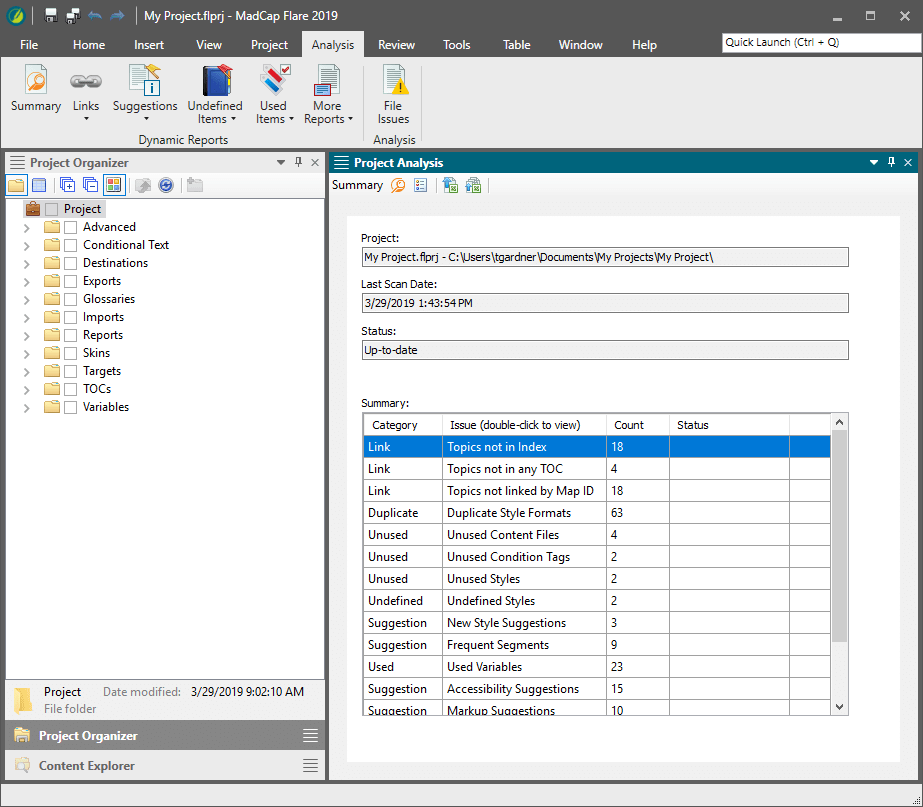This screenshot has height=807, width=923.
Task: Open the More Reports dropdown
Action: tap(327, 94)
